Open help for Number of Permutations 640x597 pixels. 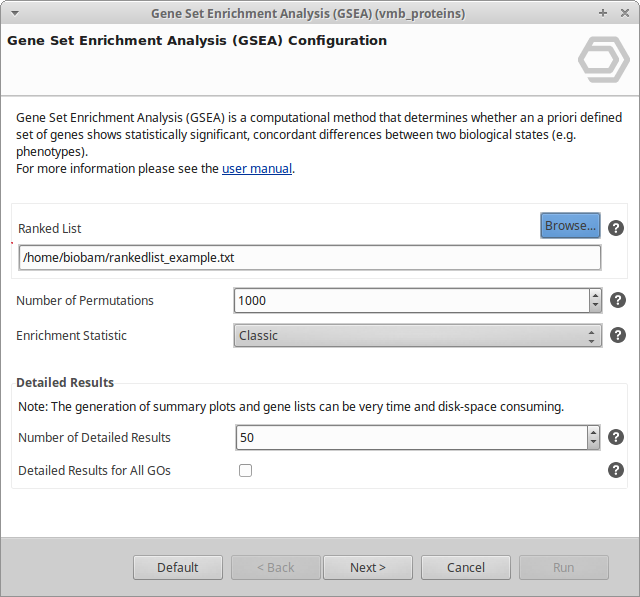tap(618, 300)
